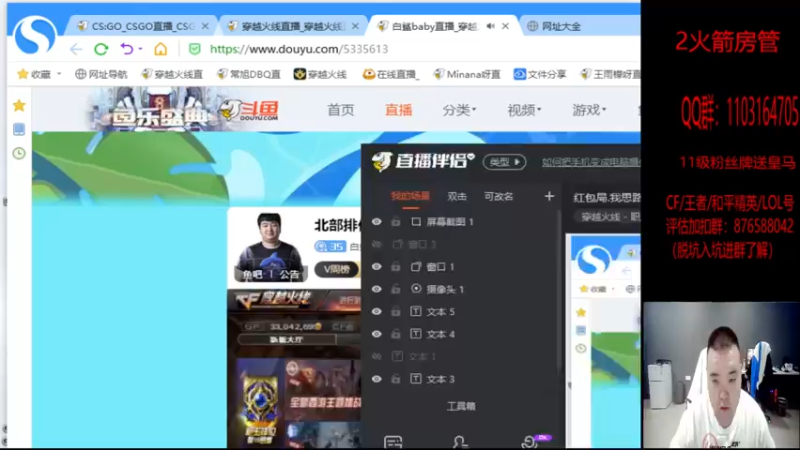Hide the 屏幕截图 1 source
The height and width of the screenshot is (450, 800).
click(377, 221)
